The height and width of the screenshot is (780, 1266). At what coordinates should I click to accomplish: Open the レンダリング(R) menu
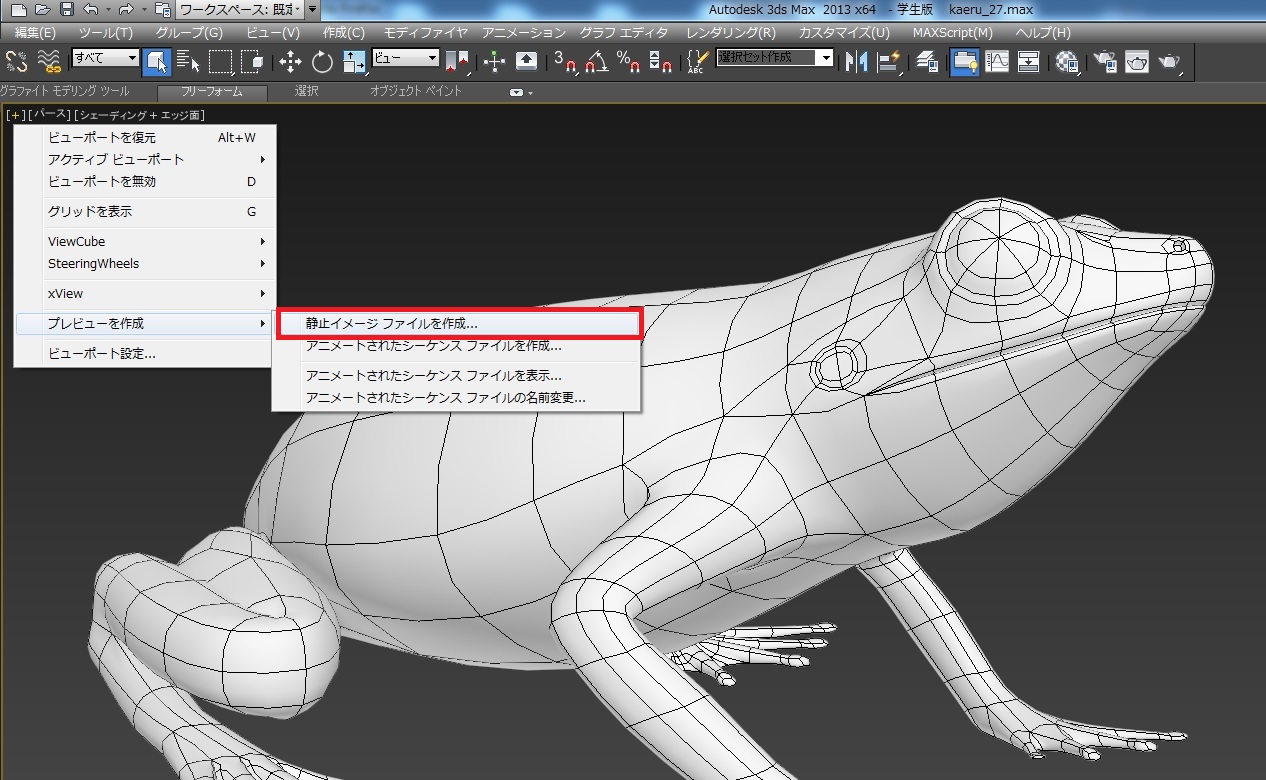click(730, 33)
